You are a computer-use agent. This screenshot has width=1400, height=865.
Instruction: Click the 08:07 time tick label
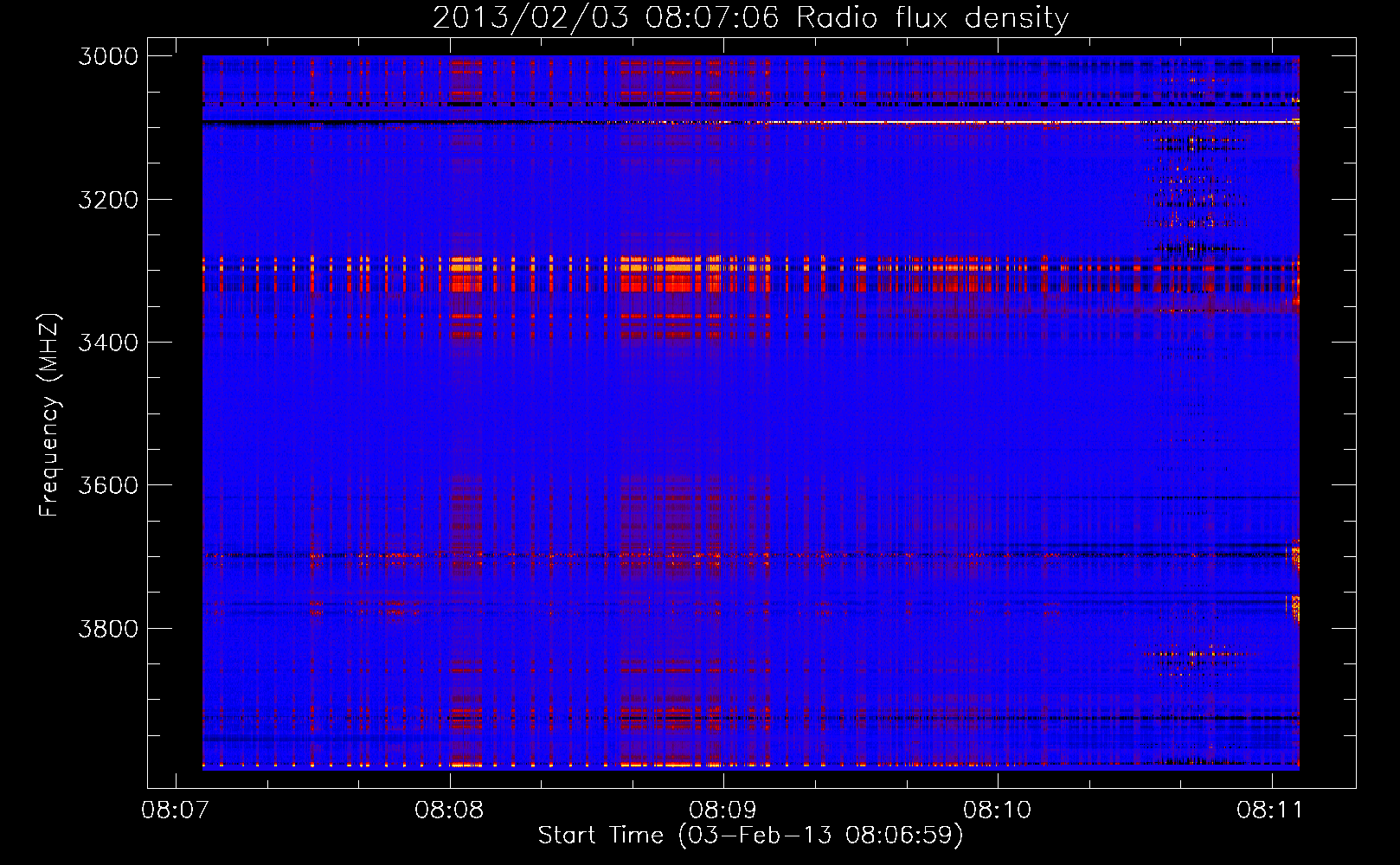click(176, 811)
